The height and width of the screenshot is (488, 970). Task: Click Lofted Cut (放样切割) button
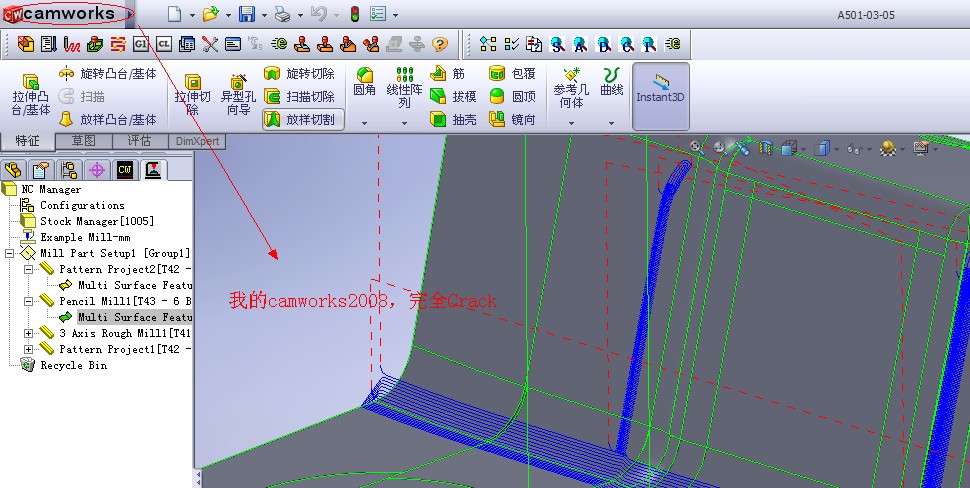coord(303,119)
